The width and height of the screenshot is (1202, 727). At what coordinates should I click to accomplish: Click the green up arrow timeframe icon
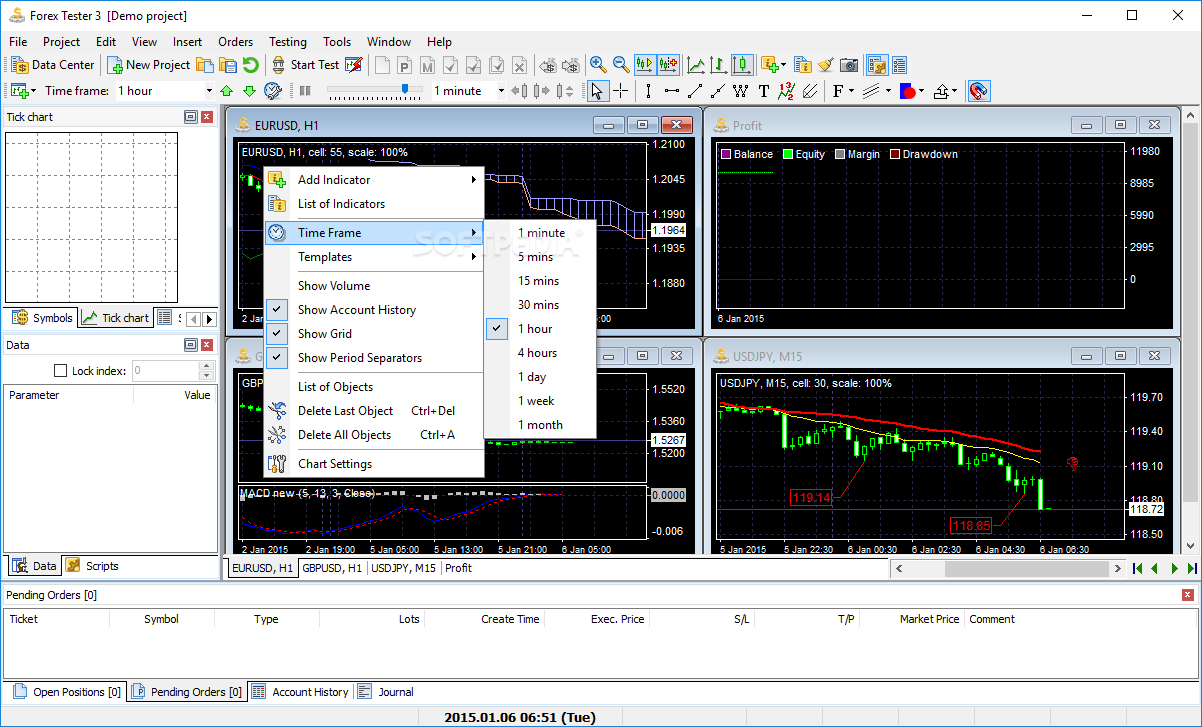click(226, 91)
